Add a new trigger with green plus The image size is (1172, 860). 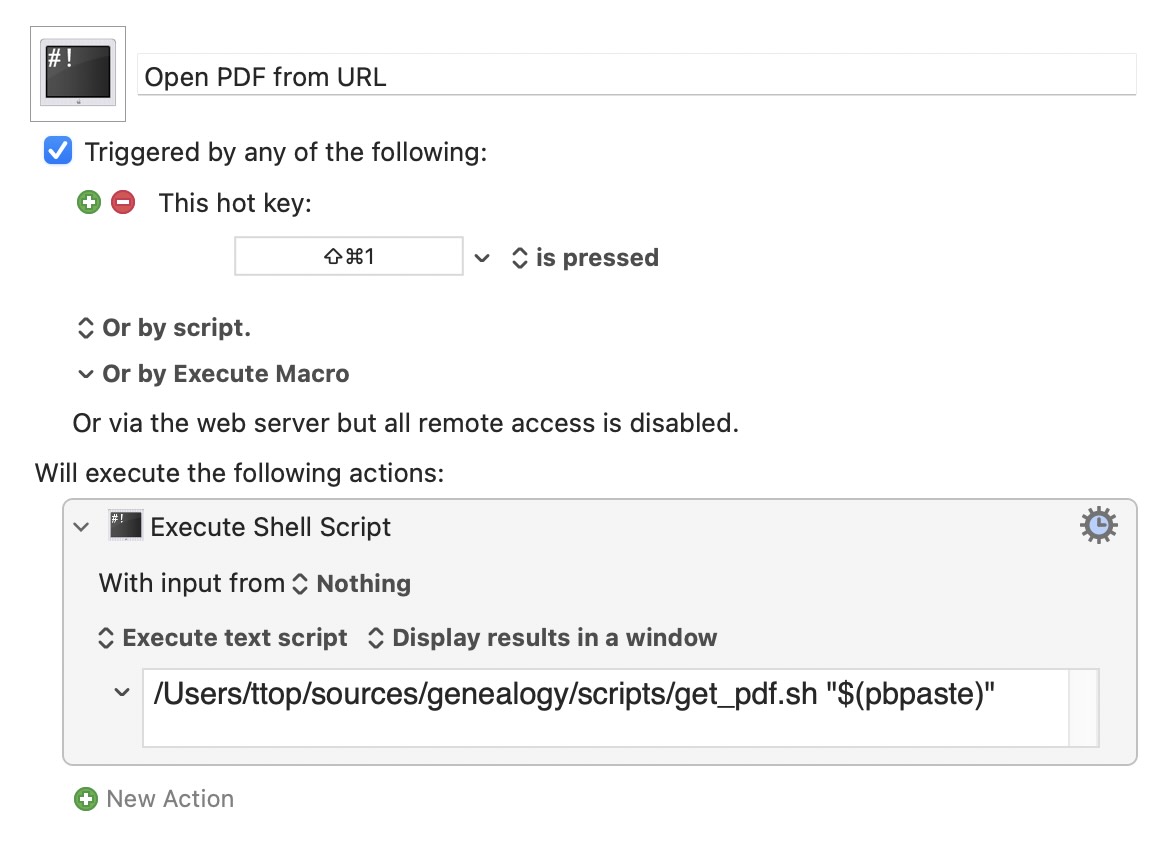[89, 202]
